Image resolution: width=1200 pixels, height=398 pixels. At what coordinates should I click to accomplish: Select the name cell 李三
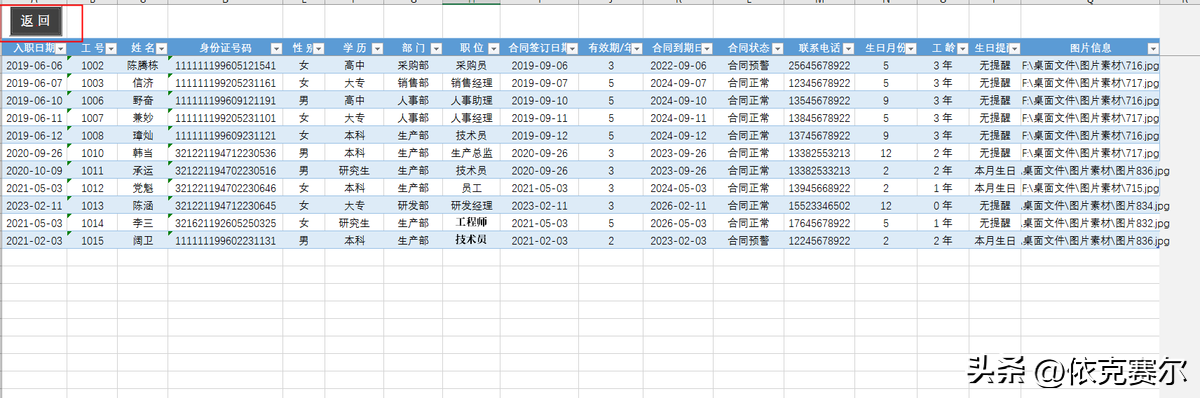point(144,223)
